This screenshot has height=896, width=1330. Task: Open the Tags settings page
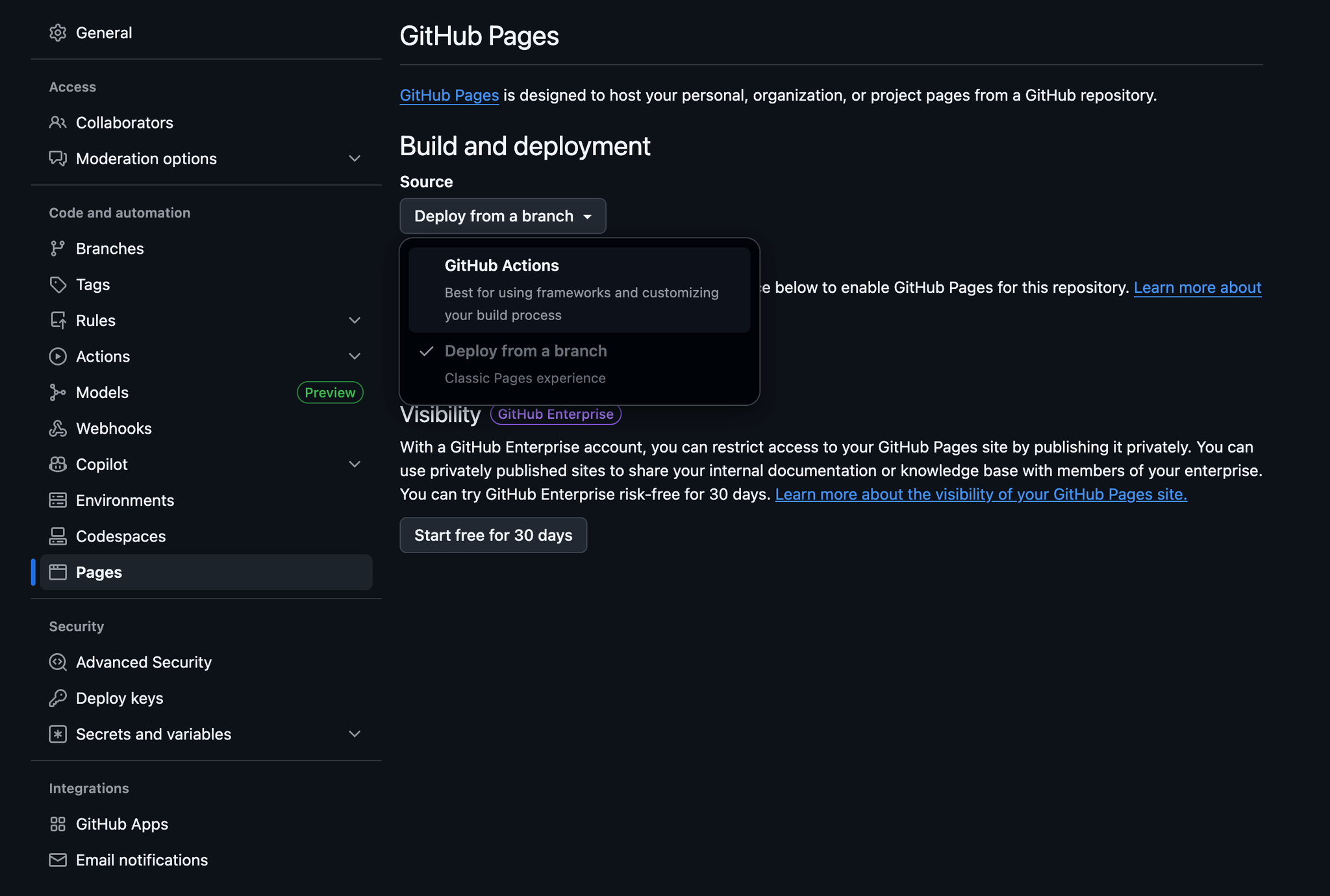[x=92, y=284]
